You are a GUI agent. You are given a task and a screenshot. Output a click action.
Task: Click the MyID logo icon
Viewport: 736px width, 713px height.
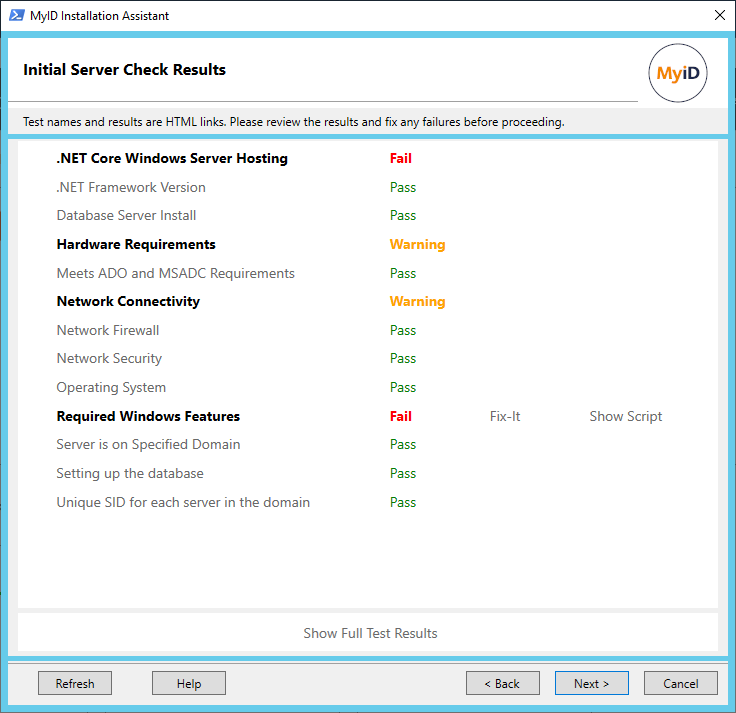pos(678,74)
